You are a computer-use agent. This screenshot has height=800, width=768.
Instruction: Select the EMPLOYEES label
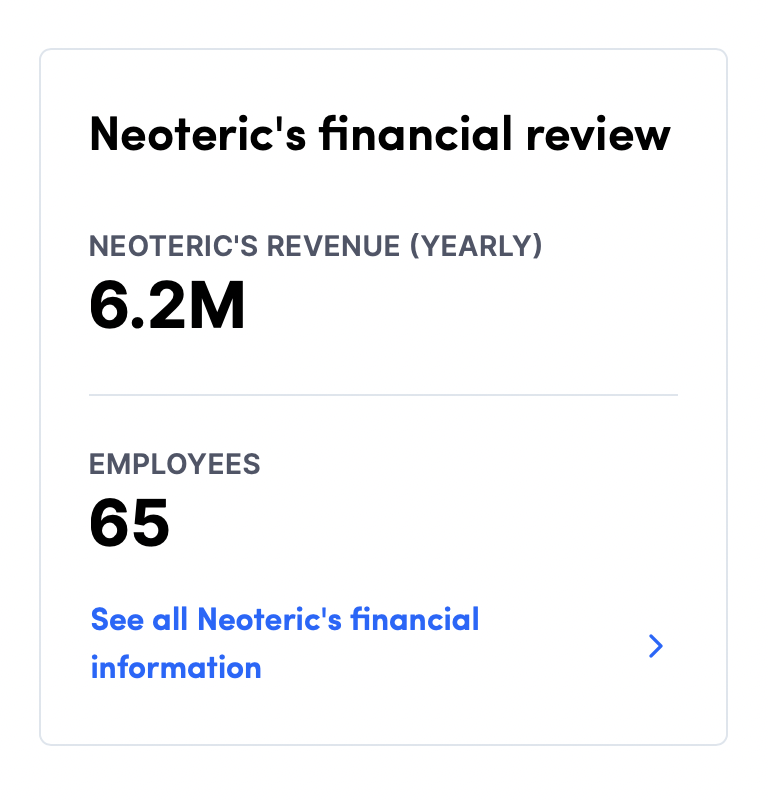175,464
